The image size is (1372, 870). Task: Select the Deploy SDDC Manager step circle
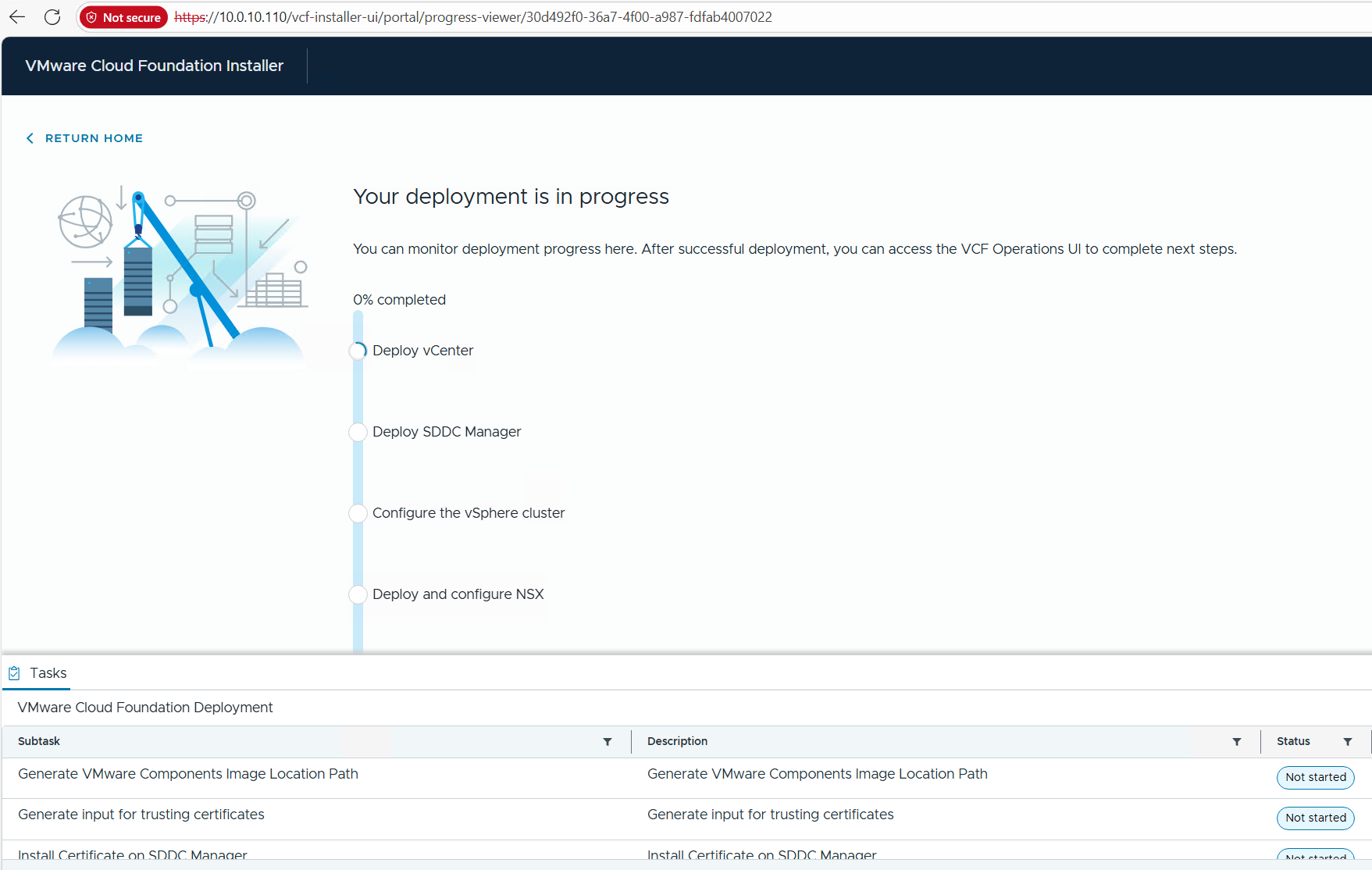pyautogui.click(x=358, y=432)
